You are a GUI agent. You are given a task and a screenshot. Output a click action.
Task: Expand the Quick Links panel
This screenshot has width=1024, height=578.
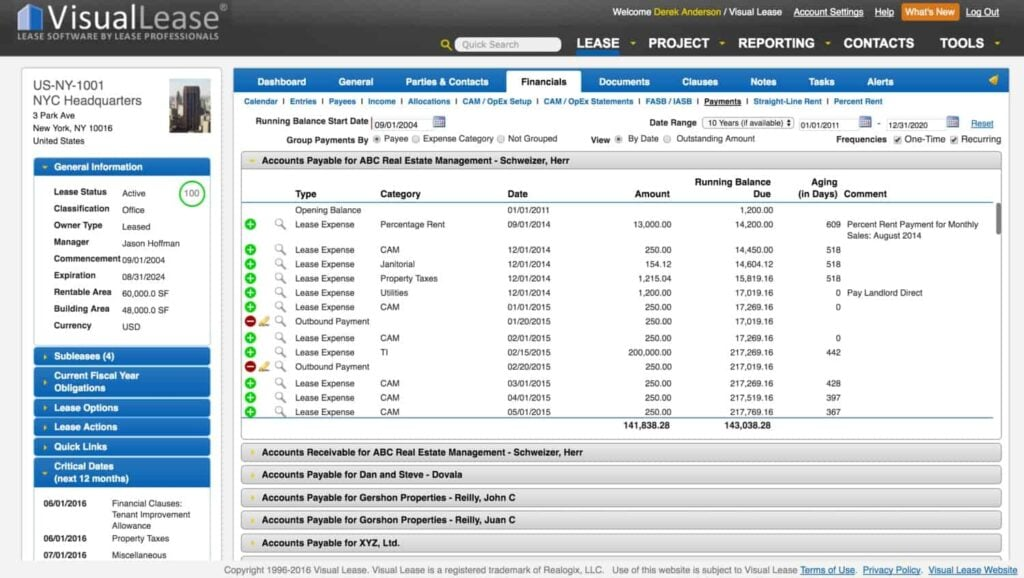pyautogui.click(x=122, y=447)
